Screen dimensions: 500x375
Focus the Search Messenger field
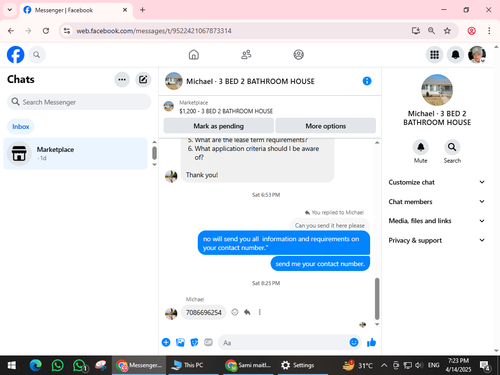[79, 102]
